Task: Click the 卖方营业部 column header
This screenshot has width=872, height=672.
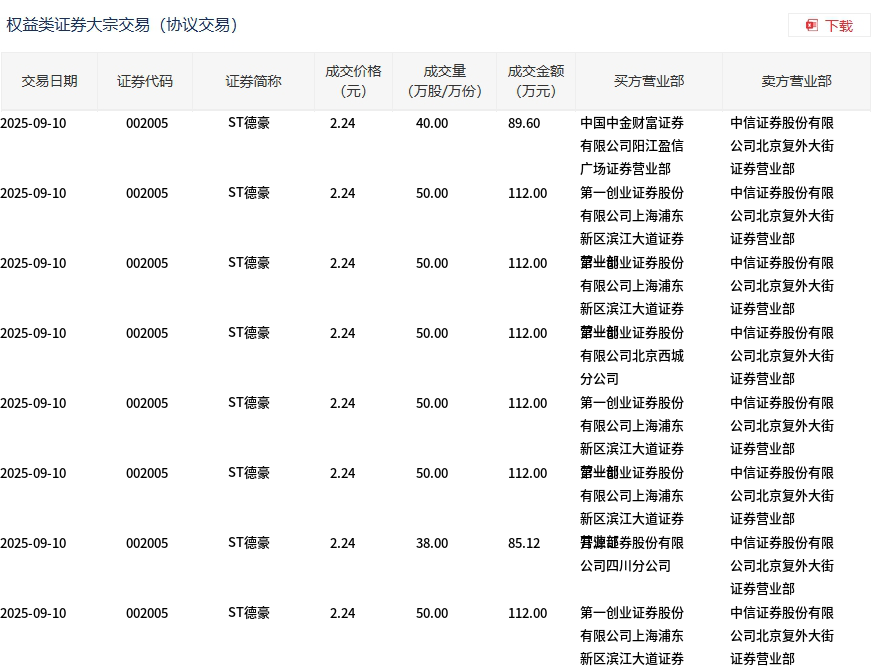Action: pyautogui.click(x=796, y=81)
